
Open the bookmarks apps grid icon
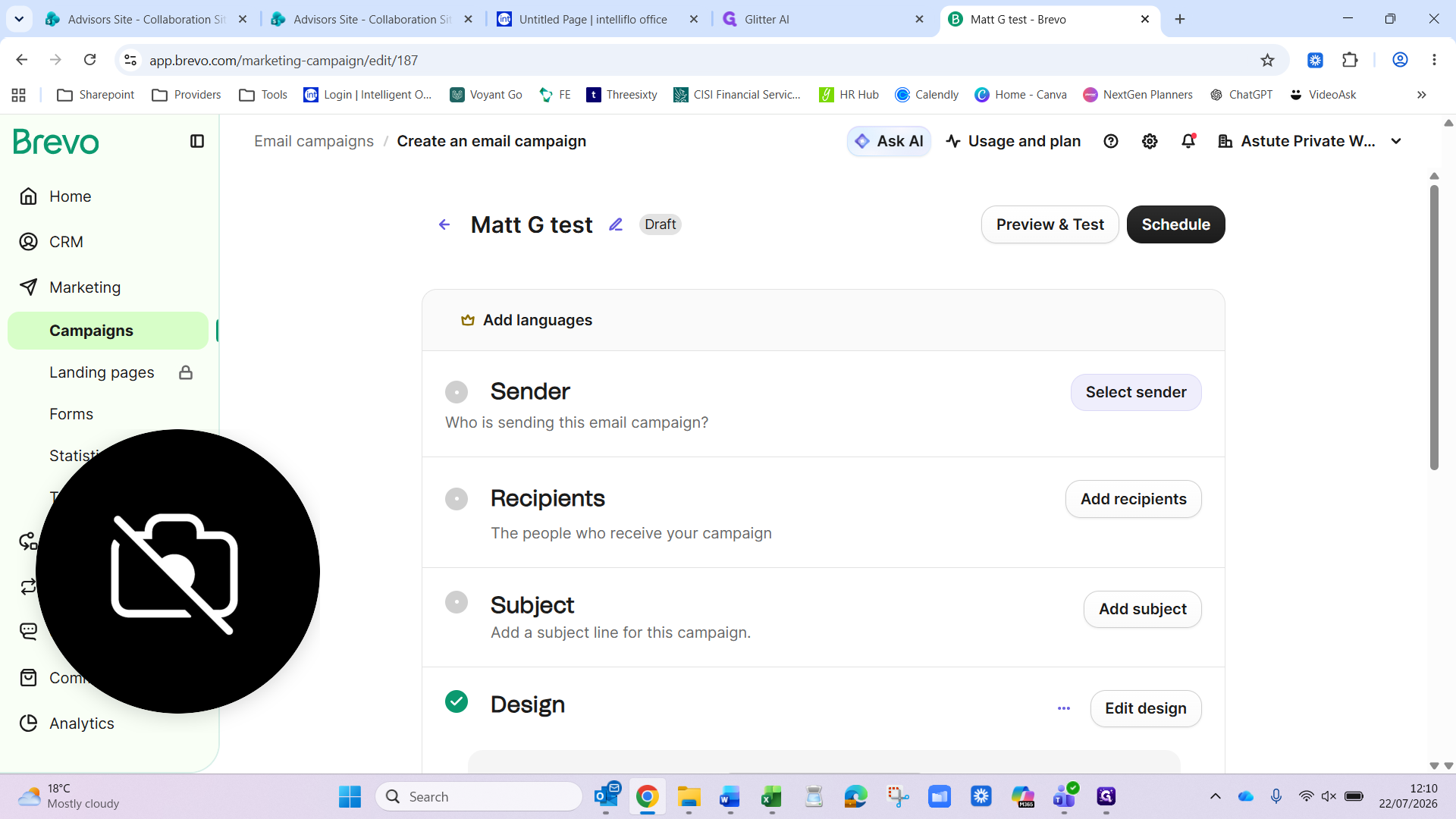pos(19,95)
